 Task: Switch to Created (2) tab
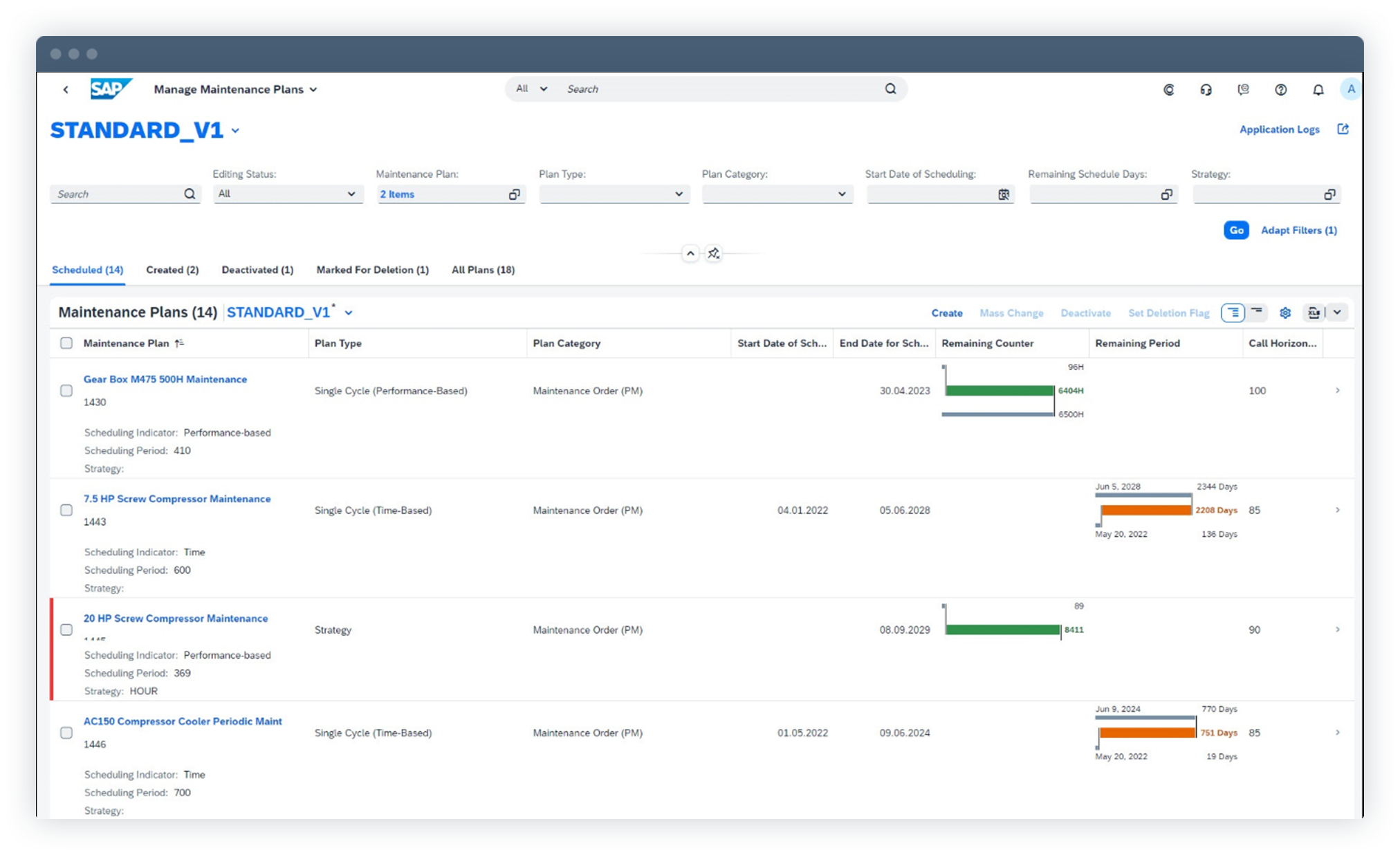pos(172,270)
